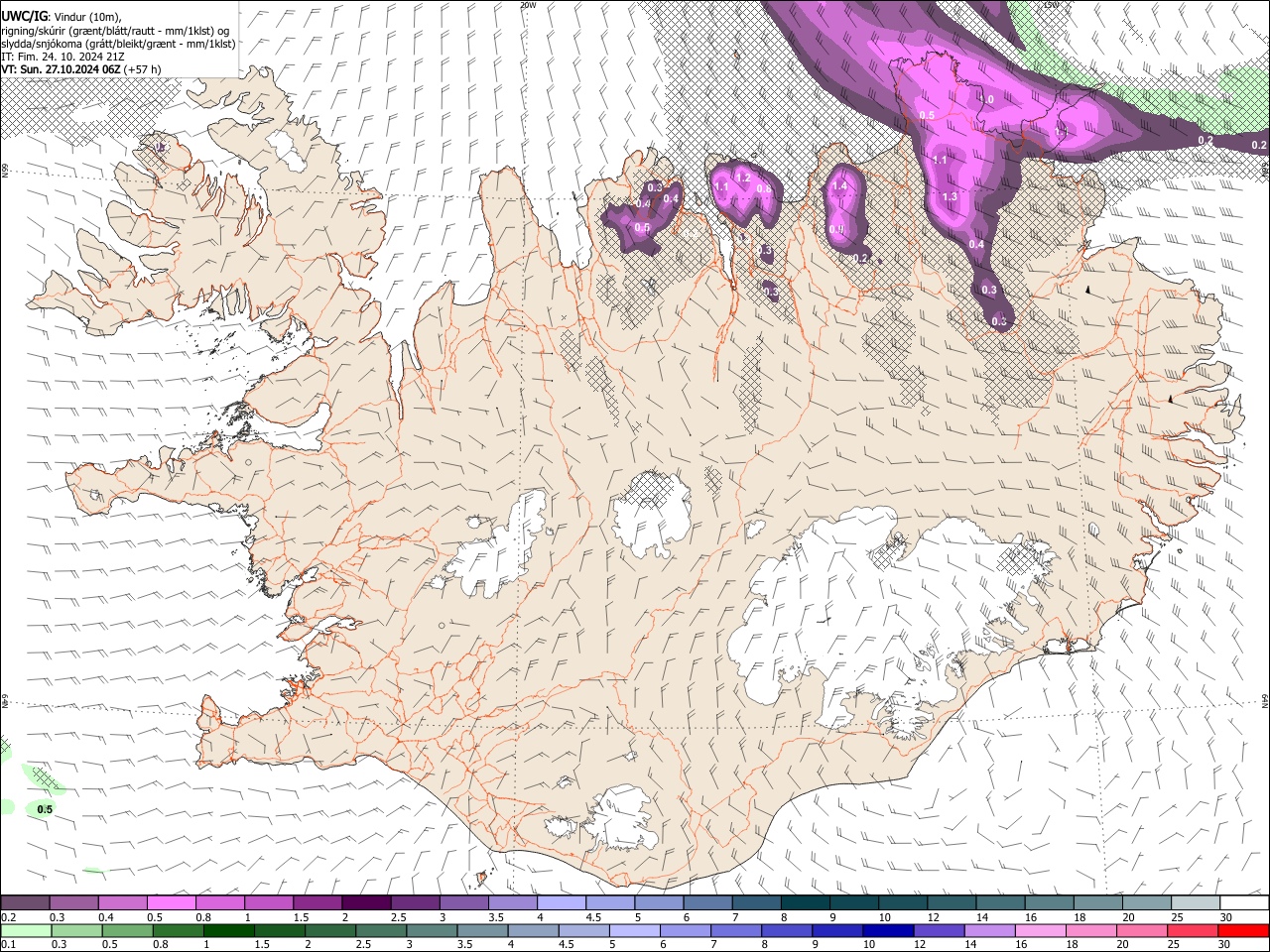The image size is (1270, 952).
Task: Select the lilac 14 rain-scale swatch
Action: pyautogui.click(x=990, y=930)
